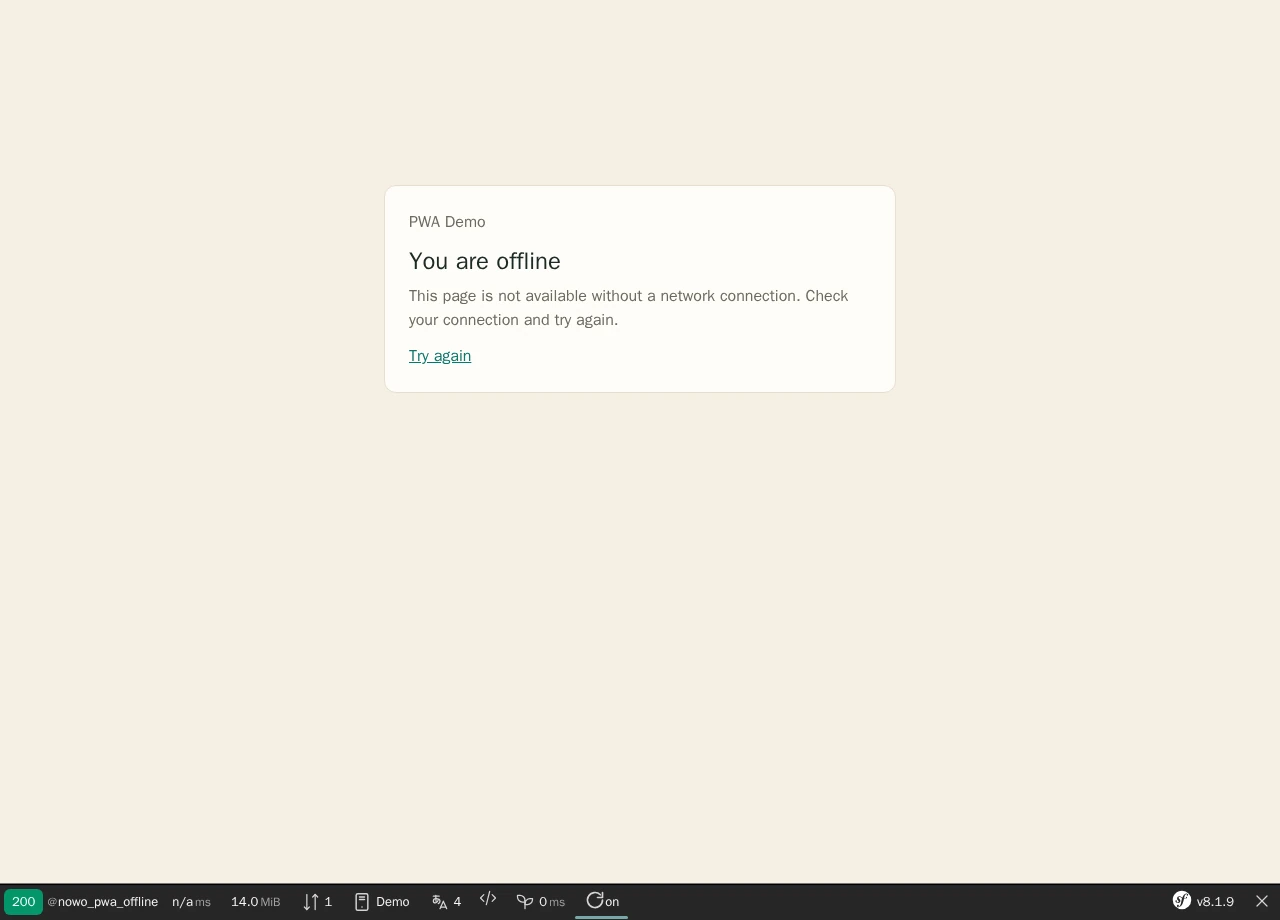This screenshot has width=1280, height=920.
Task: Click the PWA Demo phone icon
Action: [362, 902]
